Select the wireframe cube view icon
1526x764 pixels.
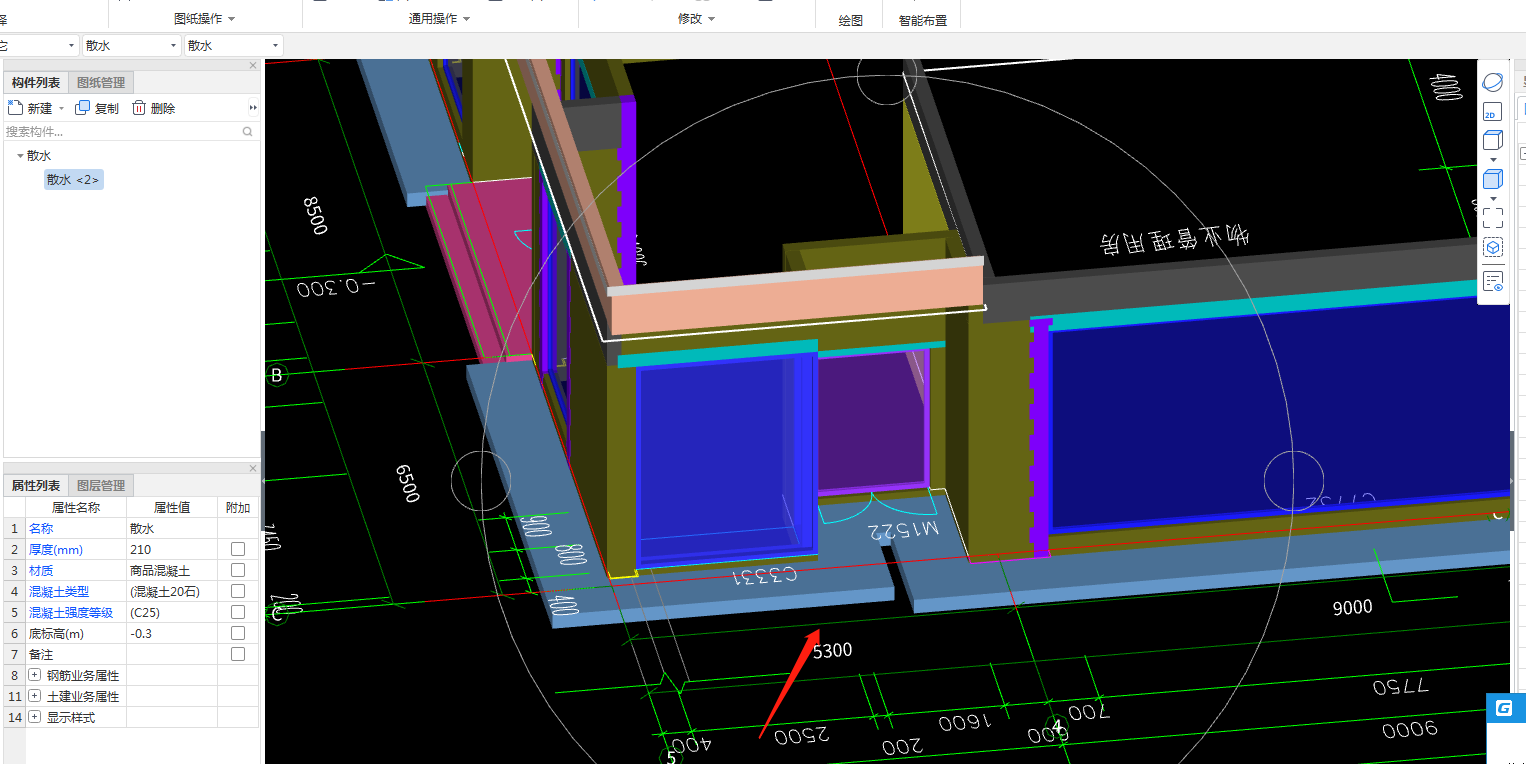pyautogui.click(x=1492, y=140)
